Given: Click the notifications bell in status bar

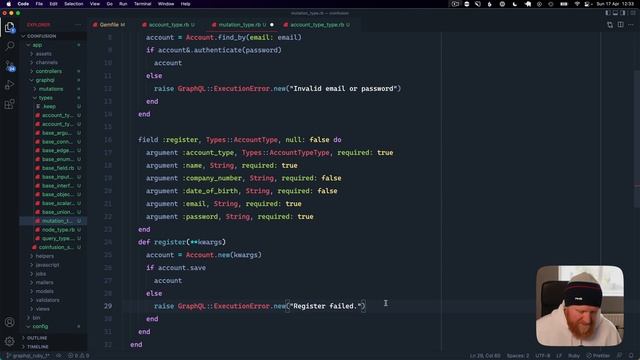Looking at the screenshot, I should click(x=631, y=356).
